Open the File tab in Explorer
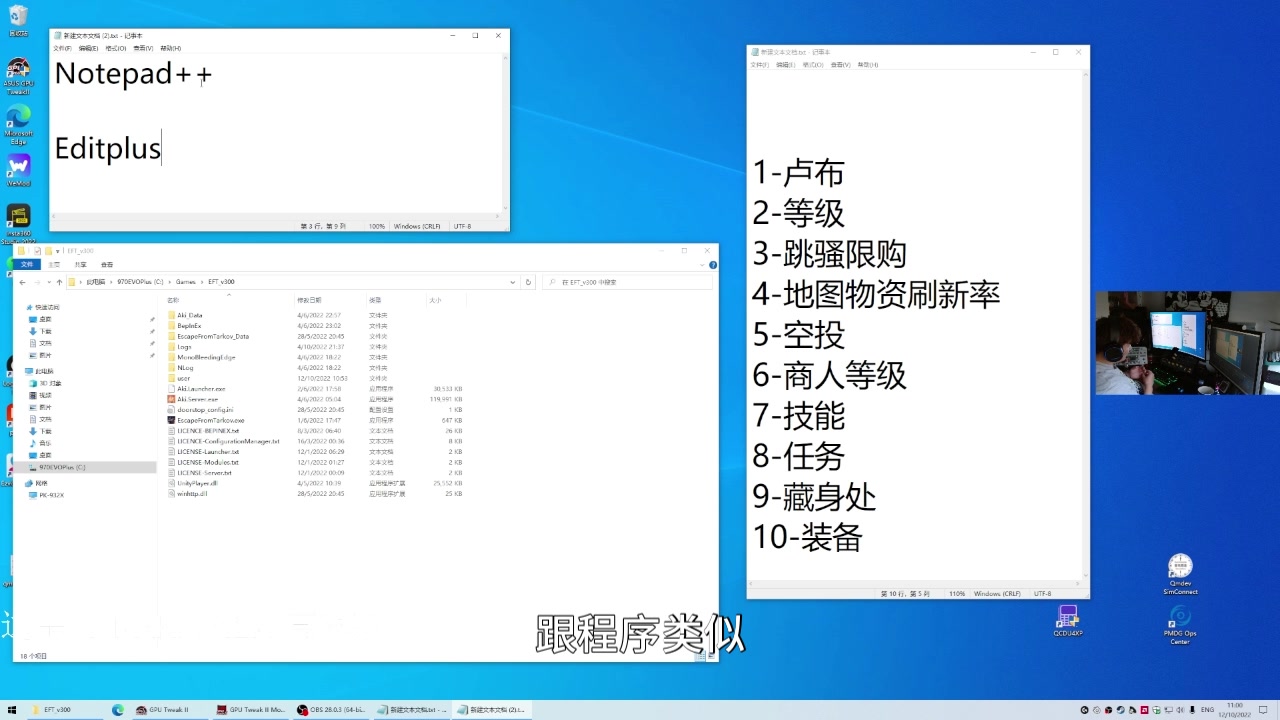The height and width of the screenshot is (720, 1280). [27, 265]
